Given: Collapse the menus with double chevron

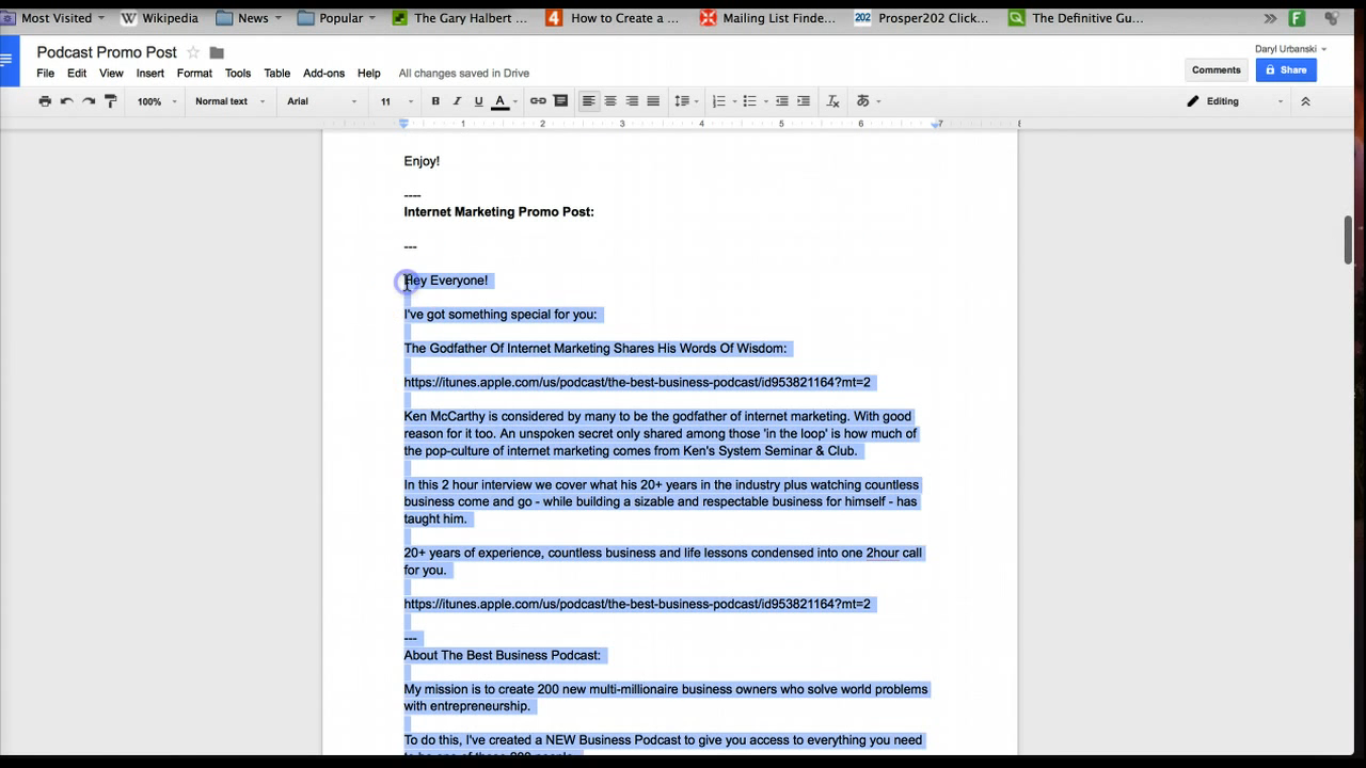Looking at the screenshot, I should point(1305,101).
